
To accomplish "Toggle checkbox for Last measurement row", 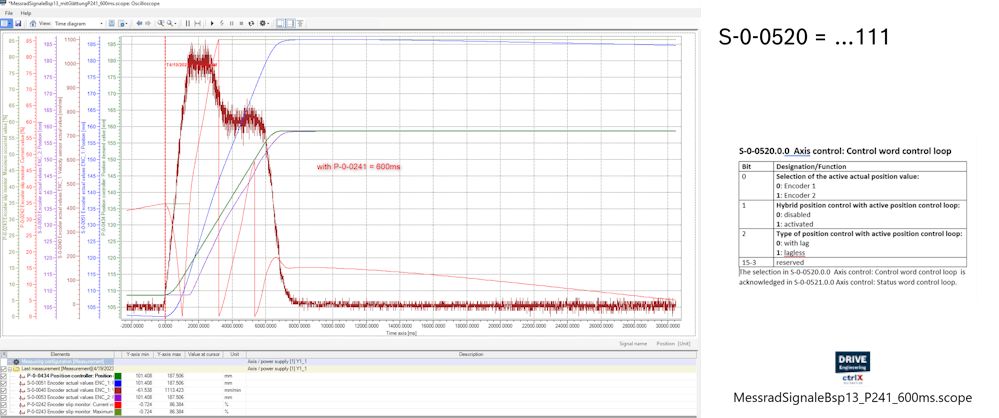I will [4, 369].
